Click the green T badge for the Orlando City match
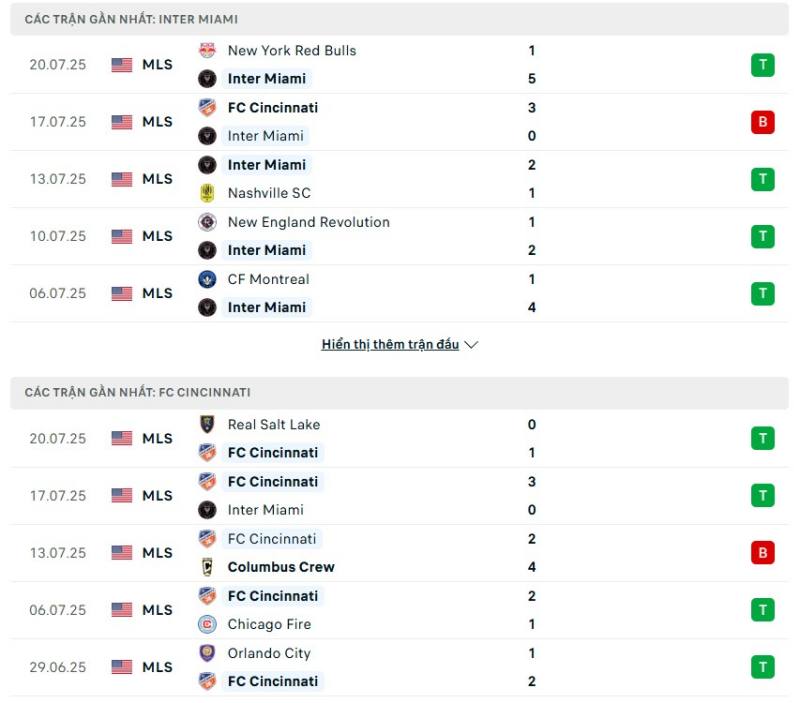The image size is (800, 703). 763,667
